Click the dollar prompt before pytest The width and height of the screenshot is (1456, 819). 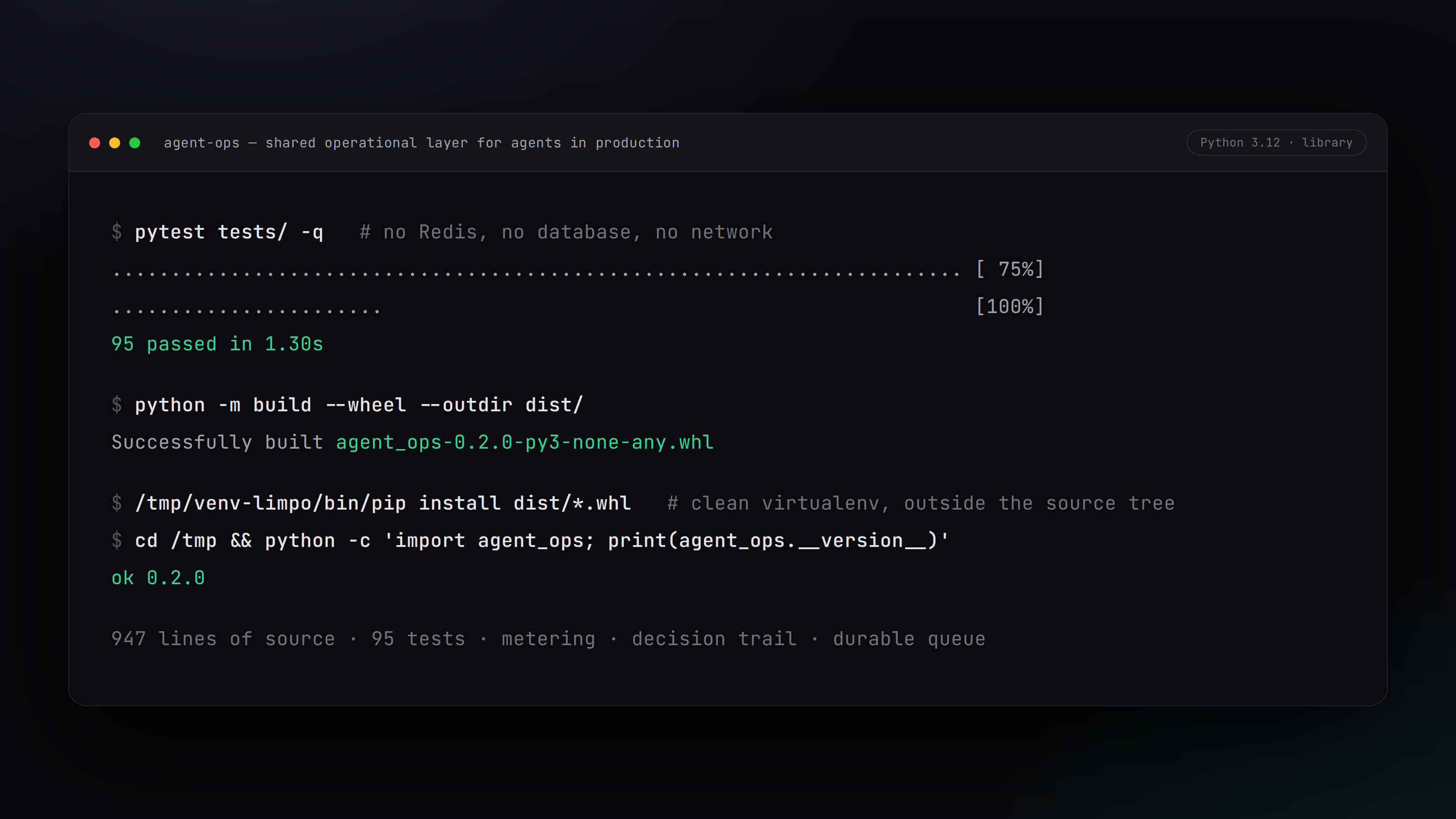pyautogui.click(x=116, y=232)
